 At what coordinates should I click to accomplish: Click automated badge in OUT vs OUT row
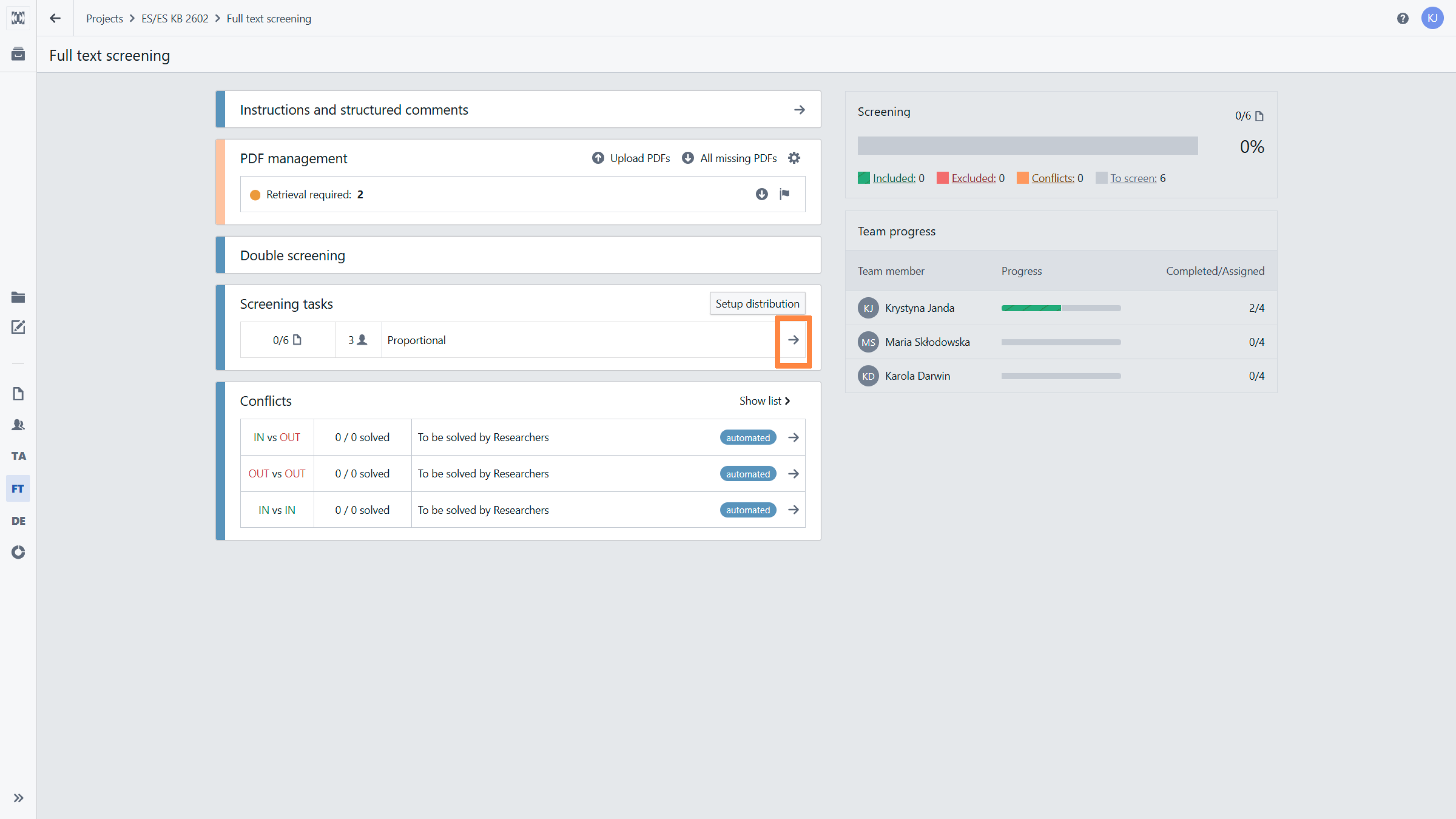point(748,474)
